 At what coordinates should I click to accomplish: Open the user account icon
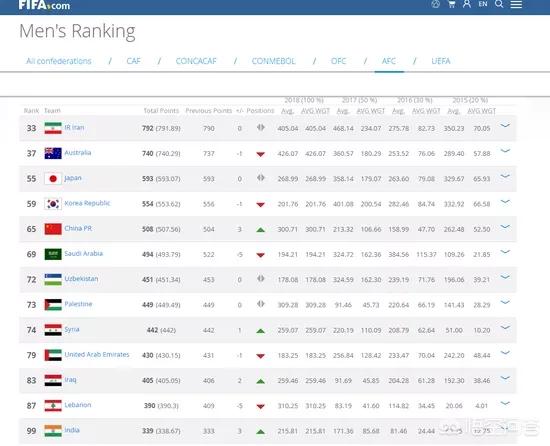coord(467,4)
